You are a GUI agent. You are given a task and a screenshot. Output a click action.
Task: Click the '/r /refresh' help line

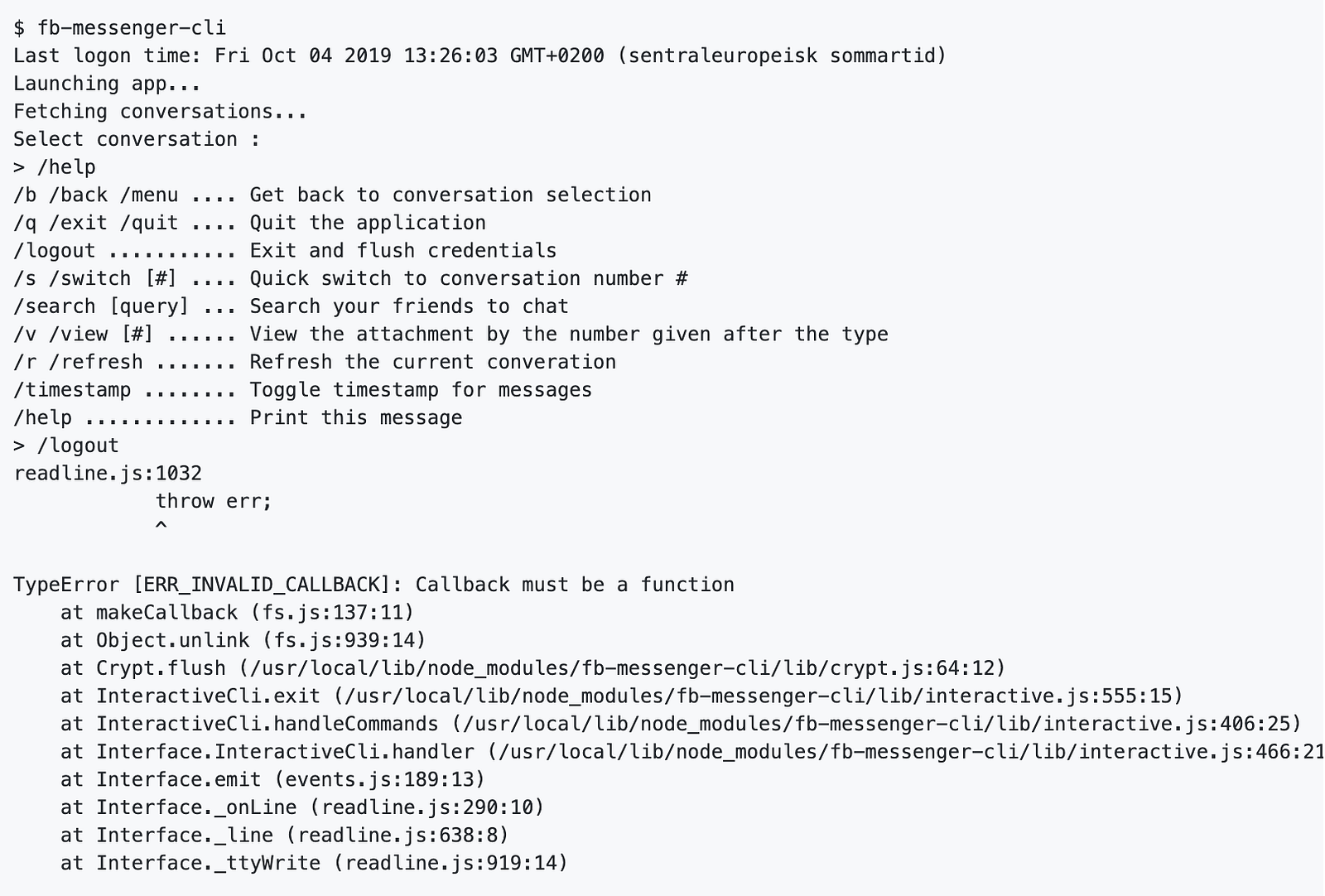(x=315, y=362)
